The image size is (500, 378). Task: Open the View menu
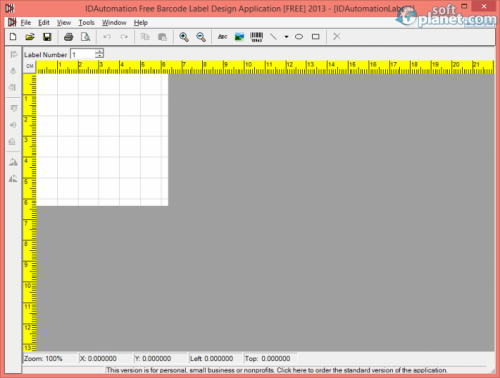(x=64, y=23)
